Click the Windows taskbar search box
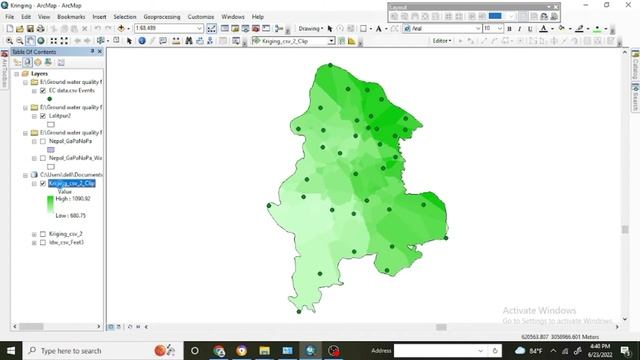Viewport: 640px width, 360px height. click(102, 351)
